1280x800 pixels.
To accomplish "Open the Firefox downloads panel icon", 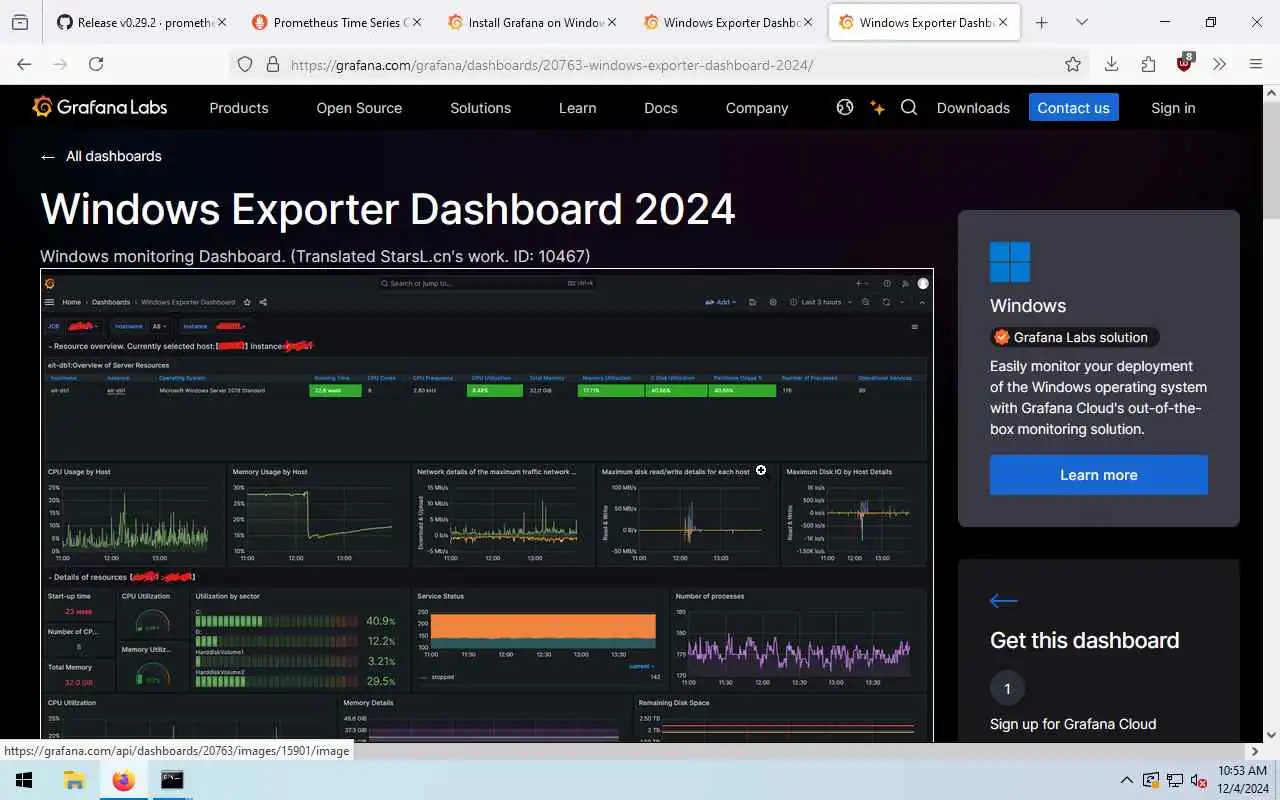I will coord(1111,64).
